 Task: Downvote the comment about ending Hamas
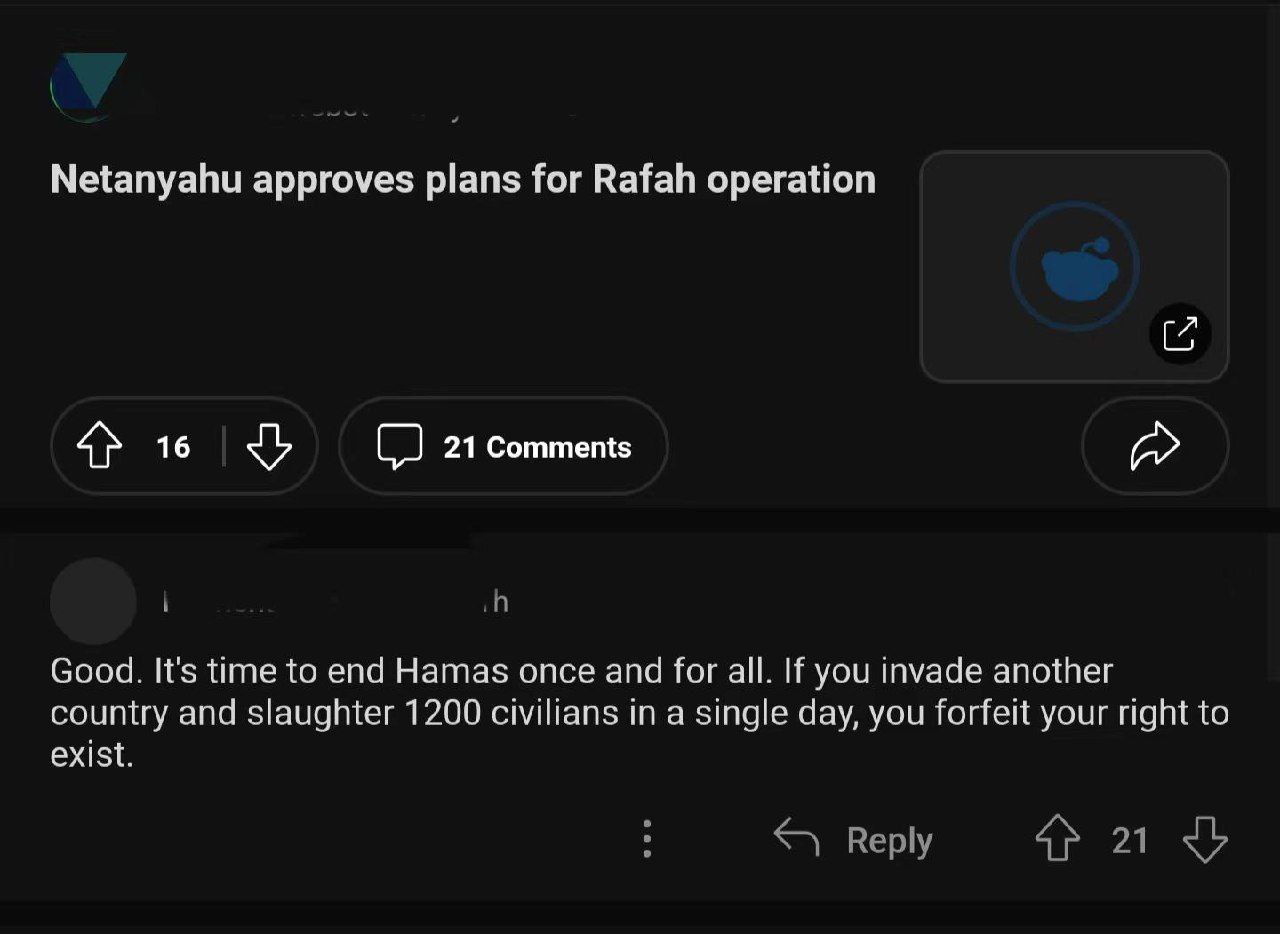coord(1204,840)
